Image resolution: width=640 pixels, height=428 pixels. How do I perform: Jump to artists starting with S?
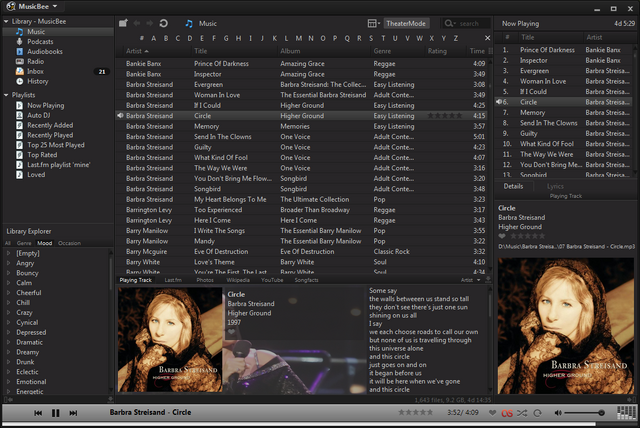(x=371, y=38)
